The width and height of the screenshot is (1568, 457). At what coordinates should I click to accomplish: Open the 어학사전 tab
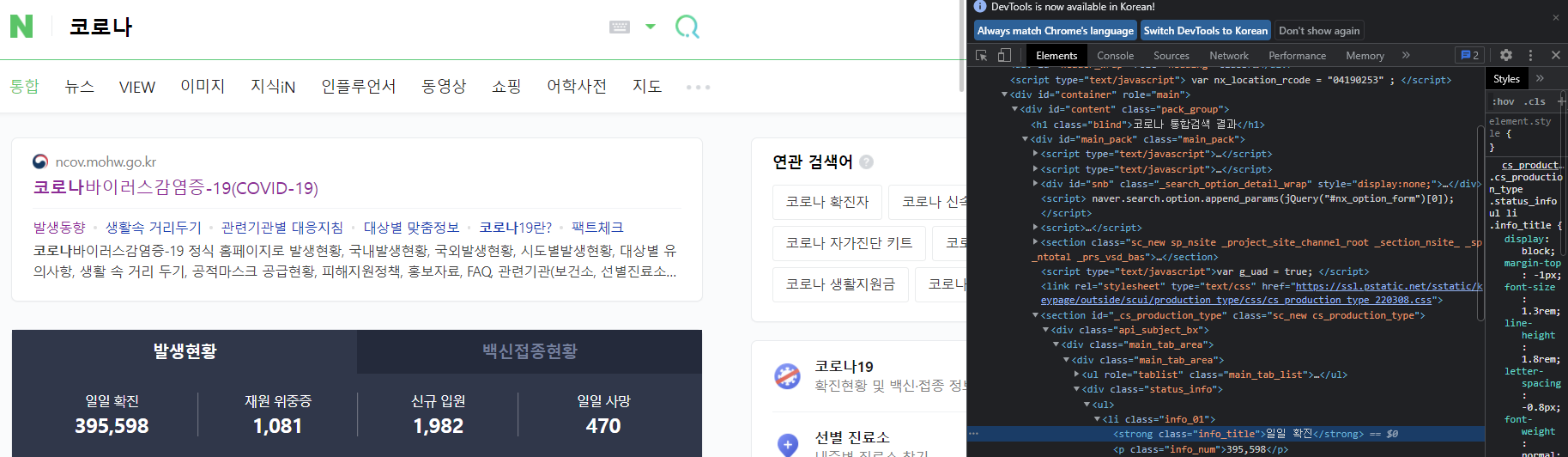tap(577, 86)
